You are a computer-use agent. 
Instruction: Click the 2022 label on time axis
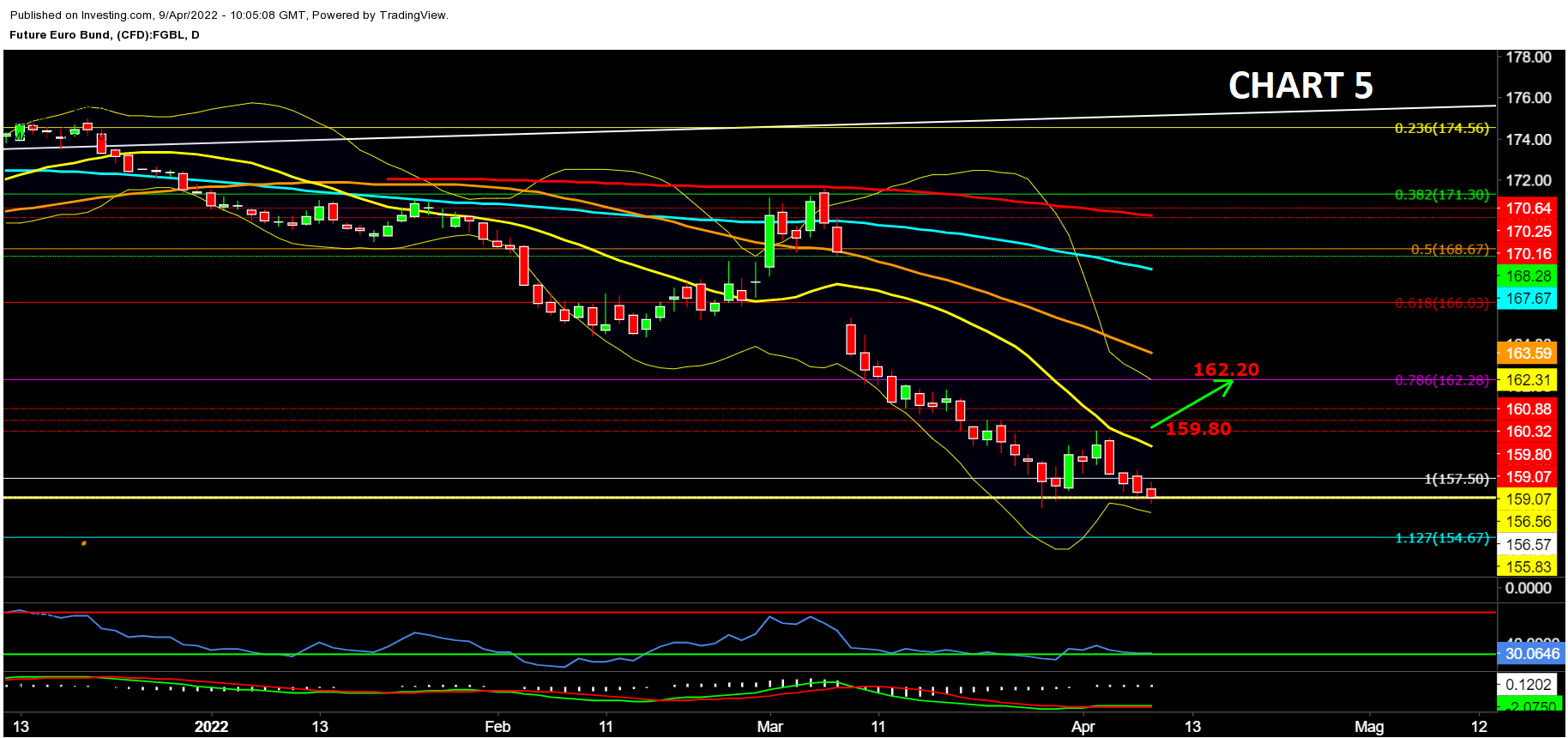(x=211, y=727)
